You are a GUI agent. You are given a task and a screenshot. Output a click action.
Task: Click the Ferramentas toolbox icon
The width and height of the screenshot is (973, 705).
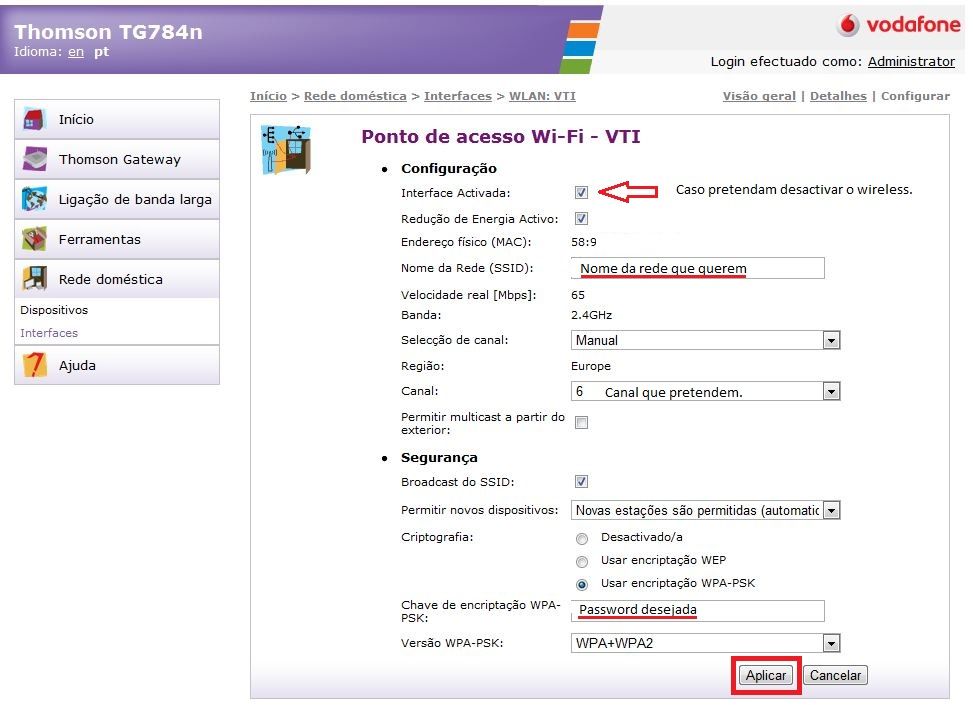pyautogui.click(x=35, y=239)
